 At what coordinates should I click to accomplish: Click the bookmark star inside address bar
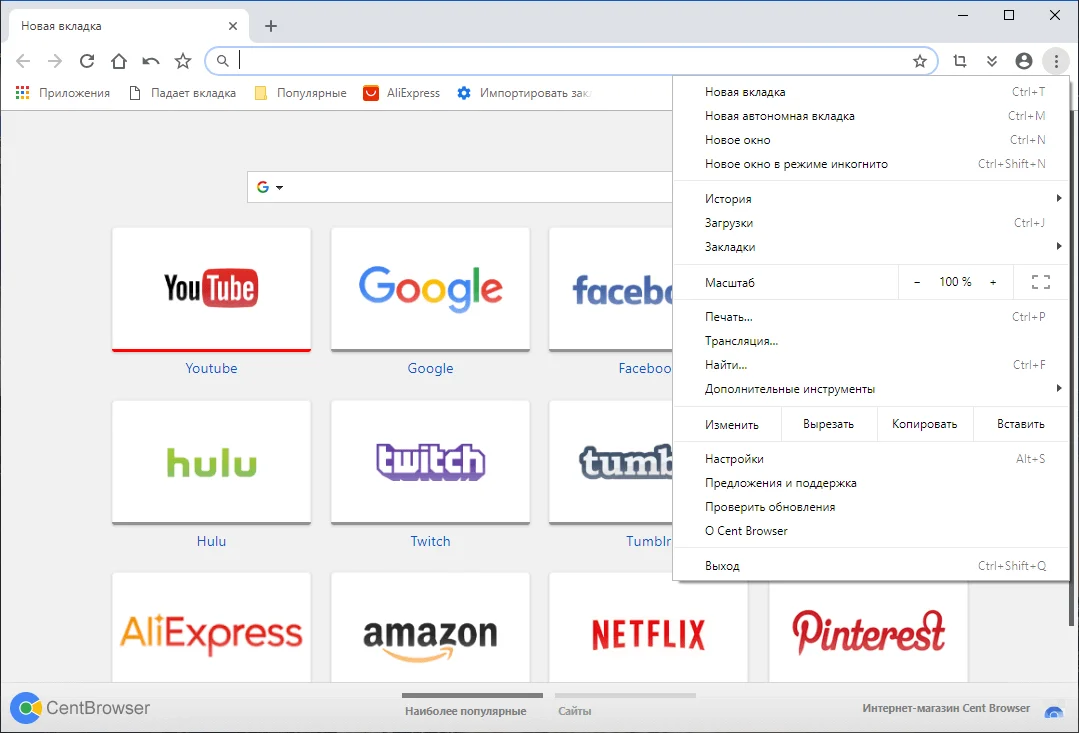tap(919, 61)
